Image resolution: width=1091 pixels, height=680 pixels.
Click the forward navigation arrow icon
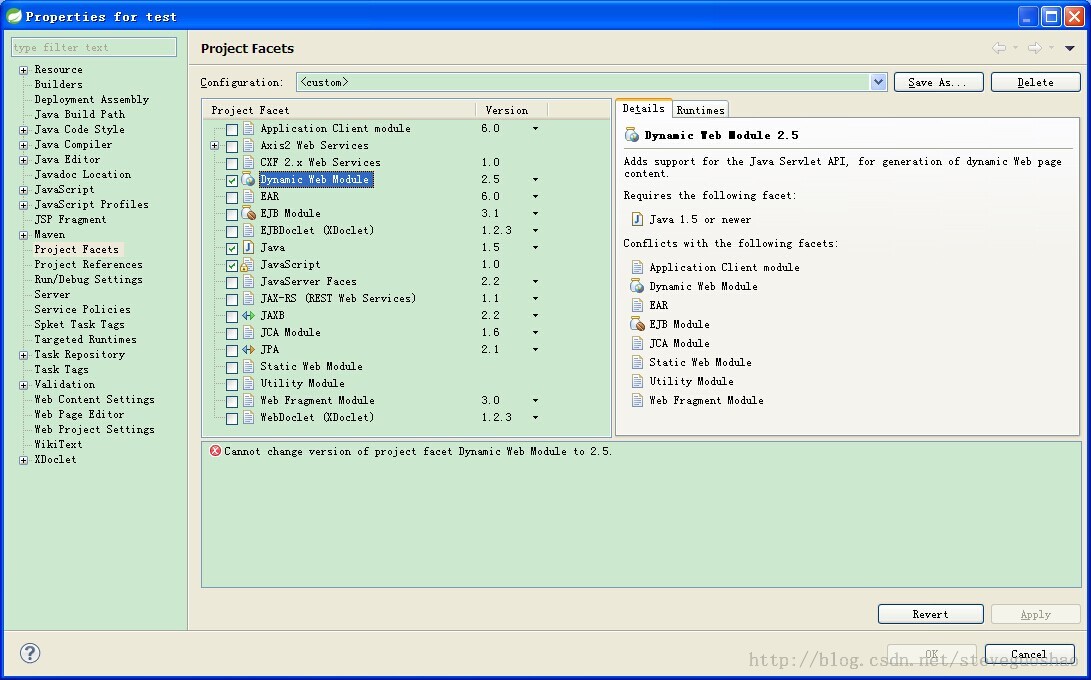click(1034, 48)
